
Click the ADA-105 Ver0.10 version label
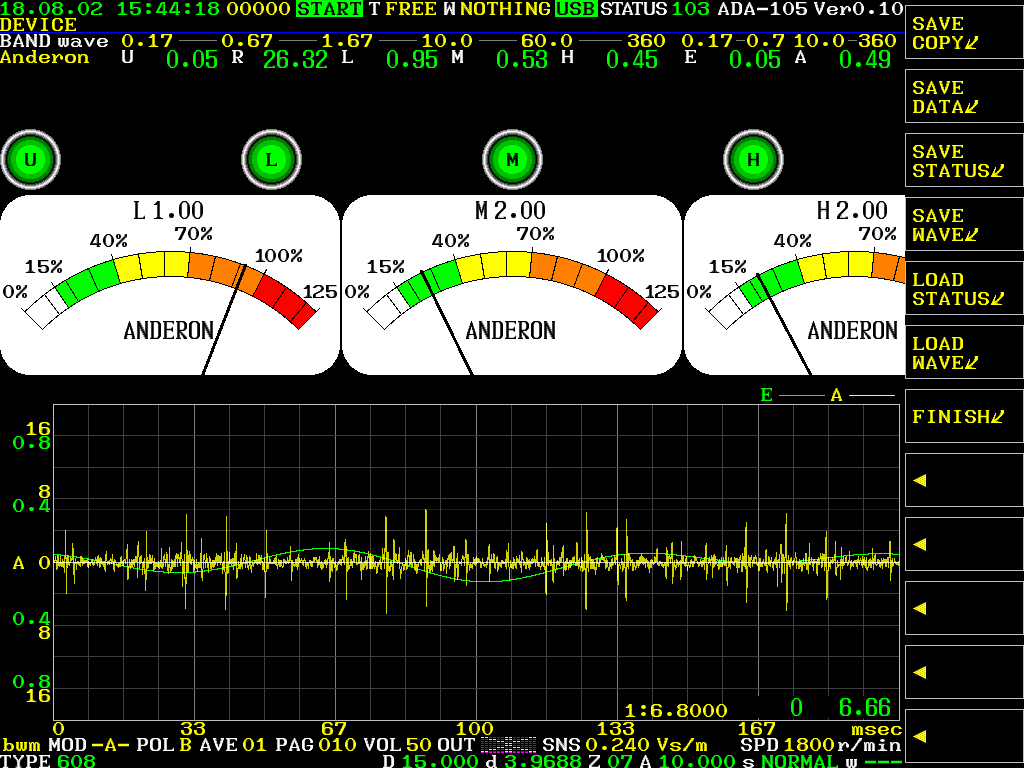tap(810, 9)
